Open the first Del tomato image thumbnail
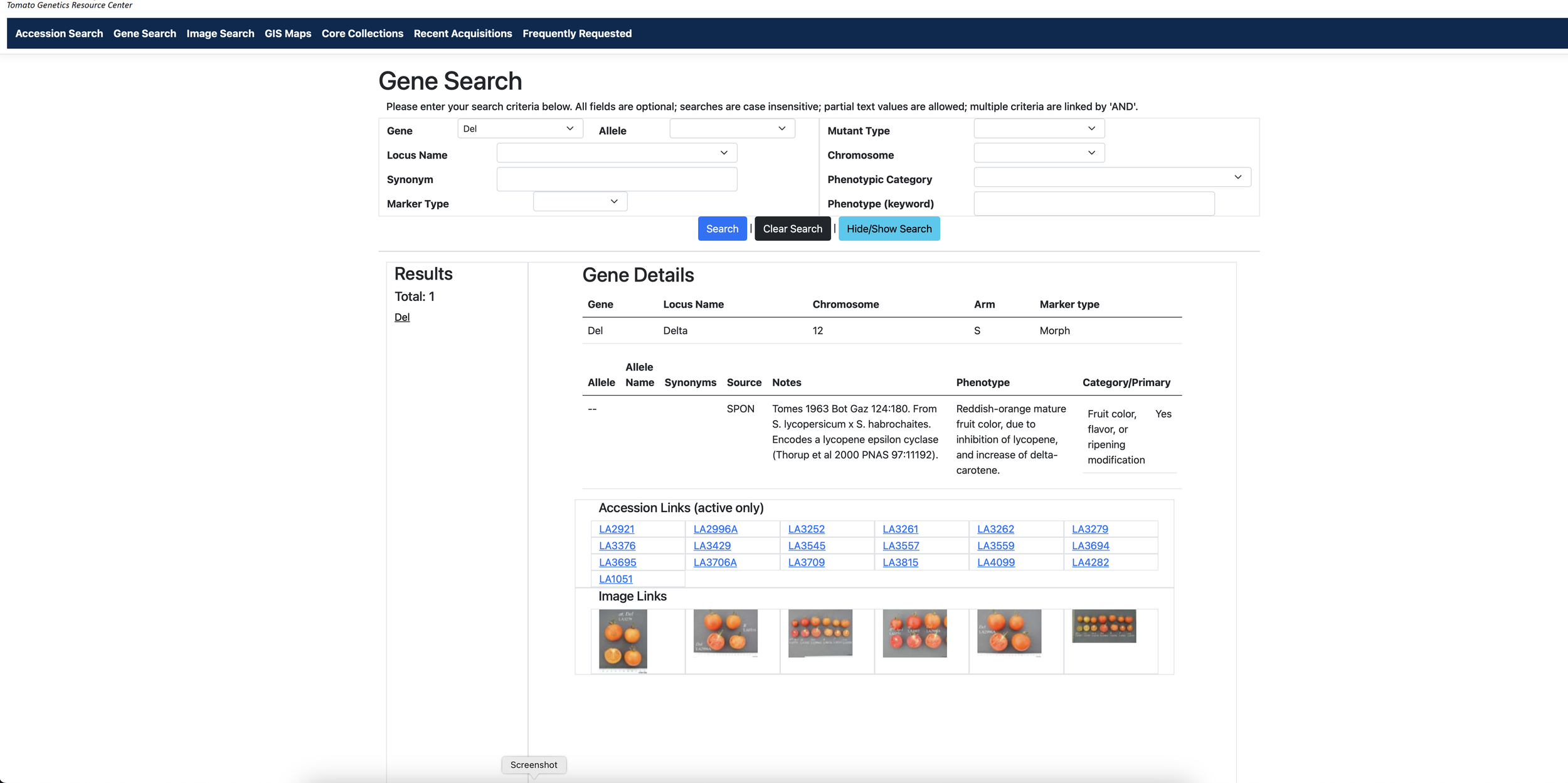Screen dimensions: 1568x783 click(x=622, y=639)
